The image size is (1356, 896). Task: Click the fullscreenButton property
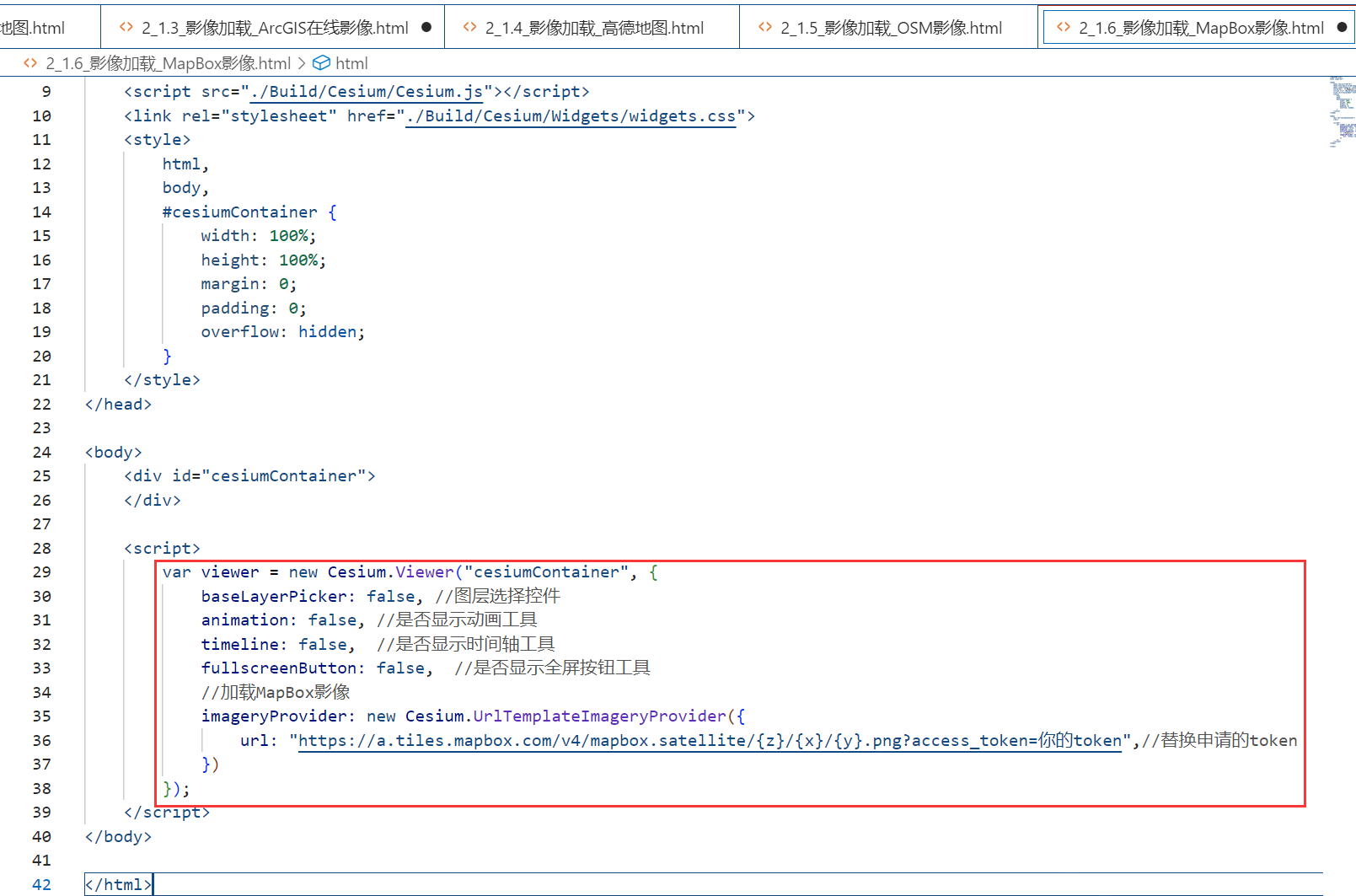278,668
